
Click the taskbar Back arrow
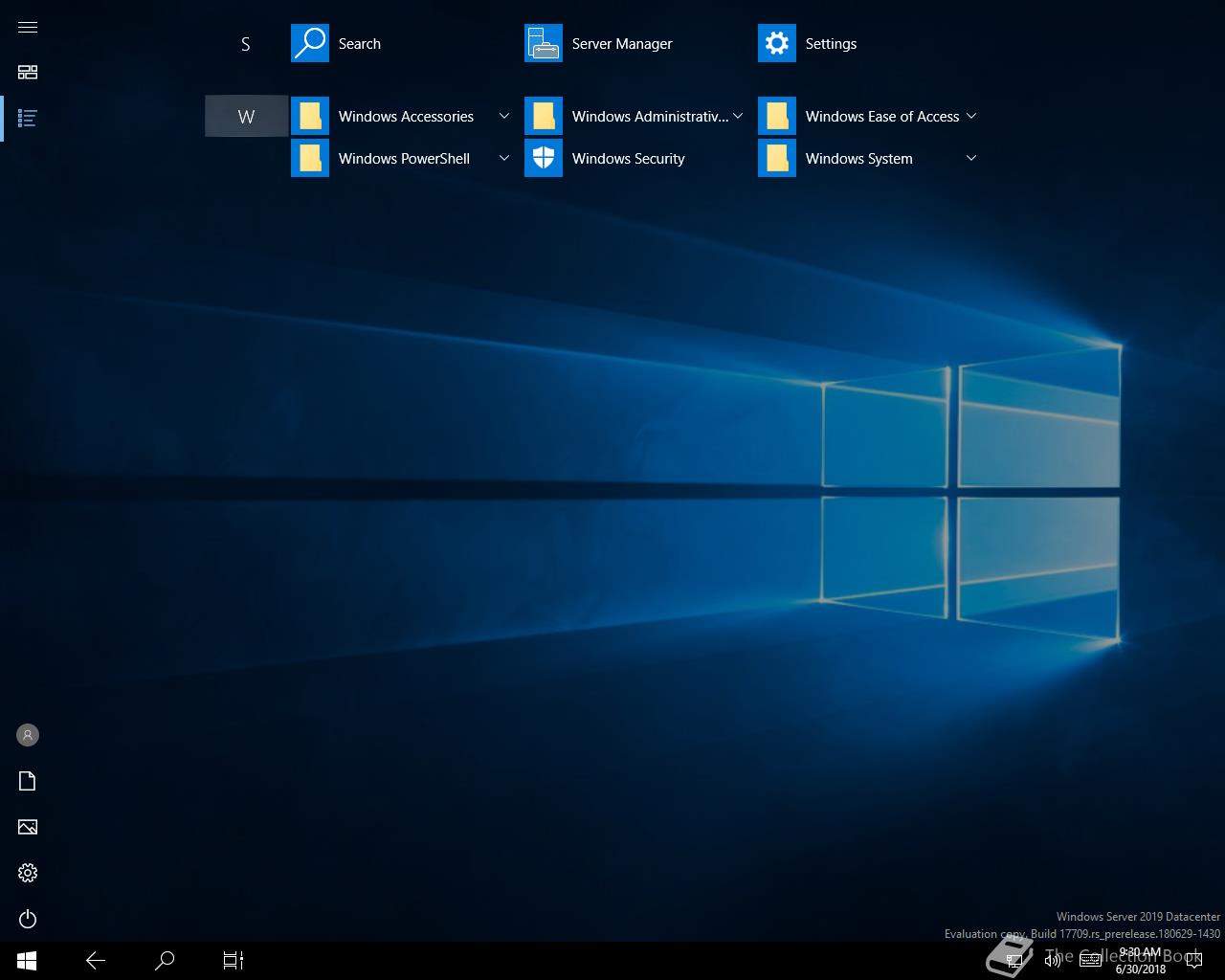(x=96, y=960)
